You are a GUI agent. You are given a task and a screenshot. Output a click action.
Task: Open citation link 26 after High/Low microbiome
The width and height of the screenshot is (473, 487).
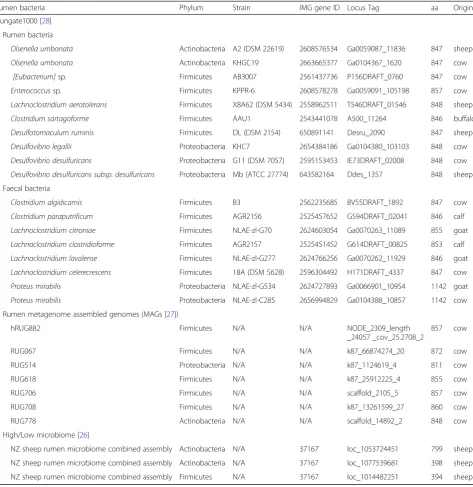point(83,435)
